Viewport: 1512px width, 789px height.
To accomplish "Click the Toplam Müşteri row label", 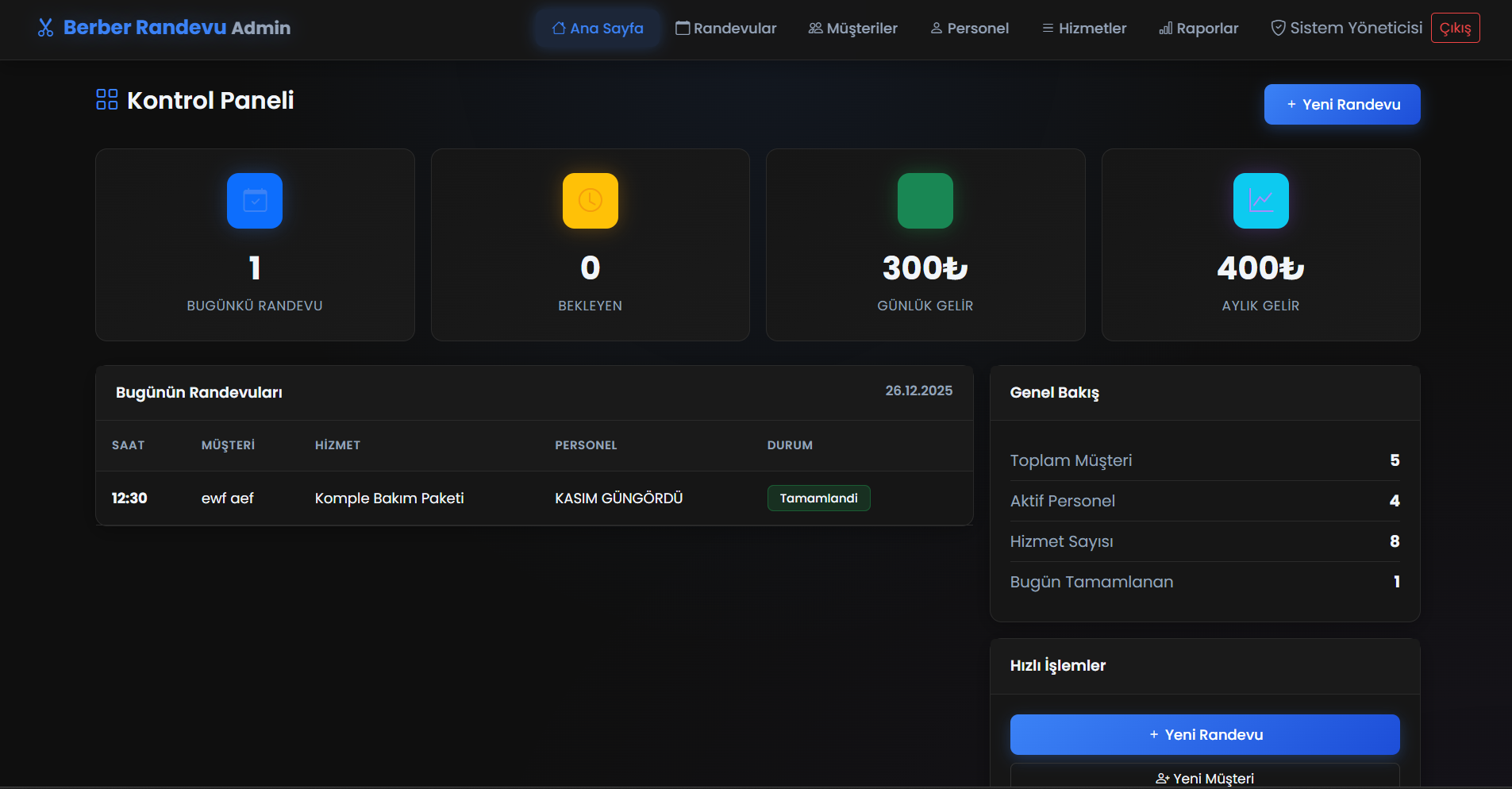I will [x=1071, y=460].
